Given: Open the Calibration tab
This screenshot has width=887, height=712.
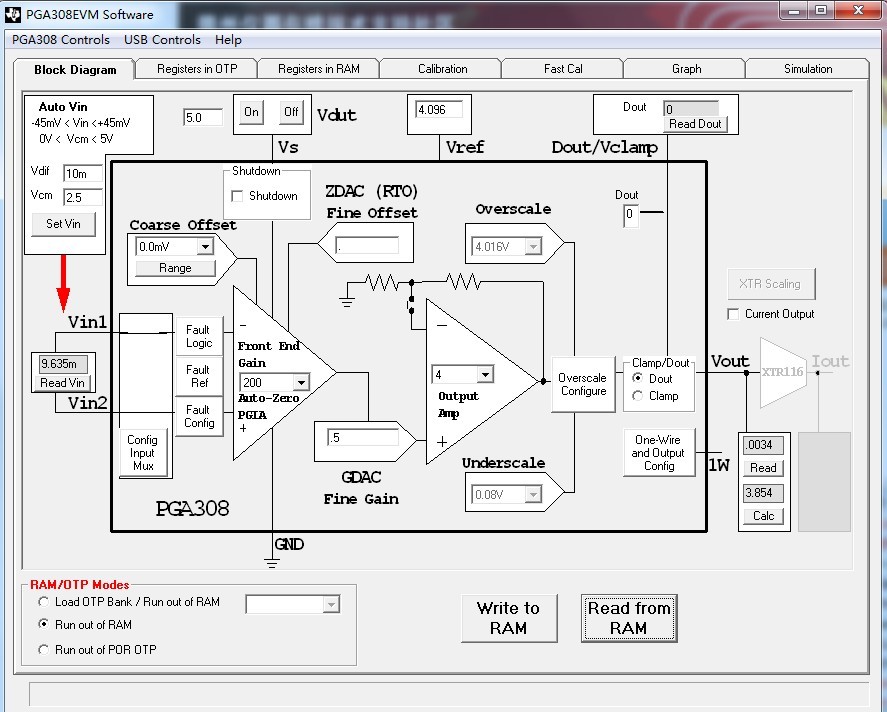Looking at the screenshot, I should pos(442,69).
